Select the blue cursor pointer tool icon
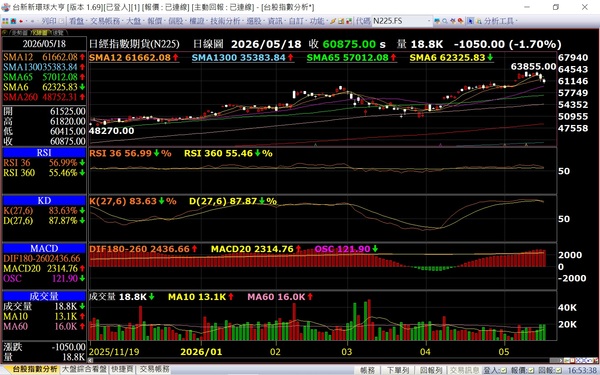The image size is (600, 375). [x=470, y=21]
